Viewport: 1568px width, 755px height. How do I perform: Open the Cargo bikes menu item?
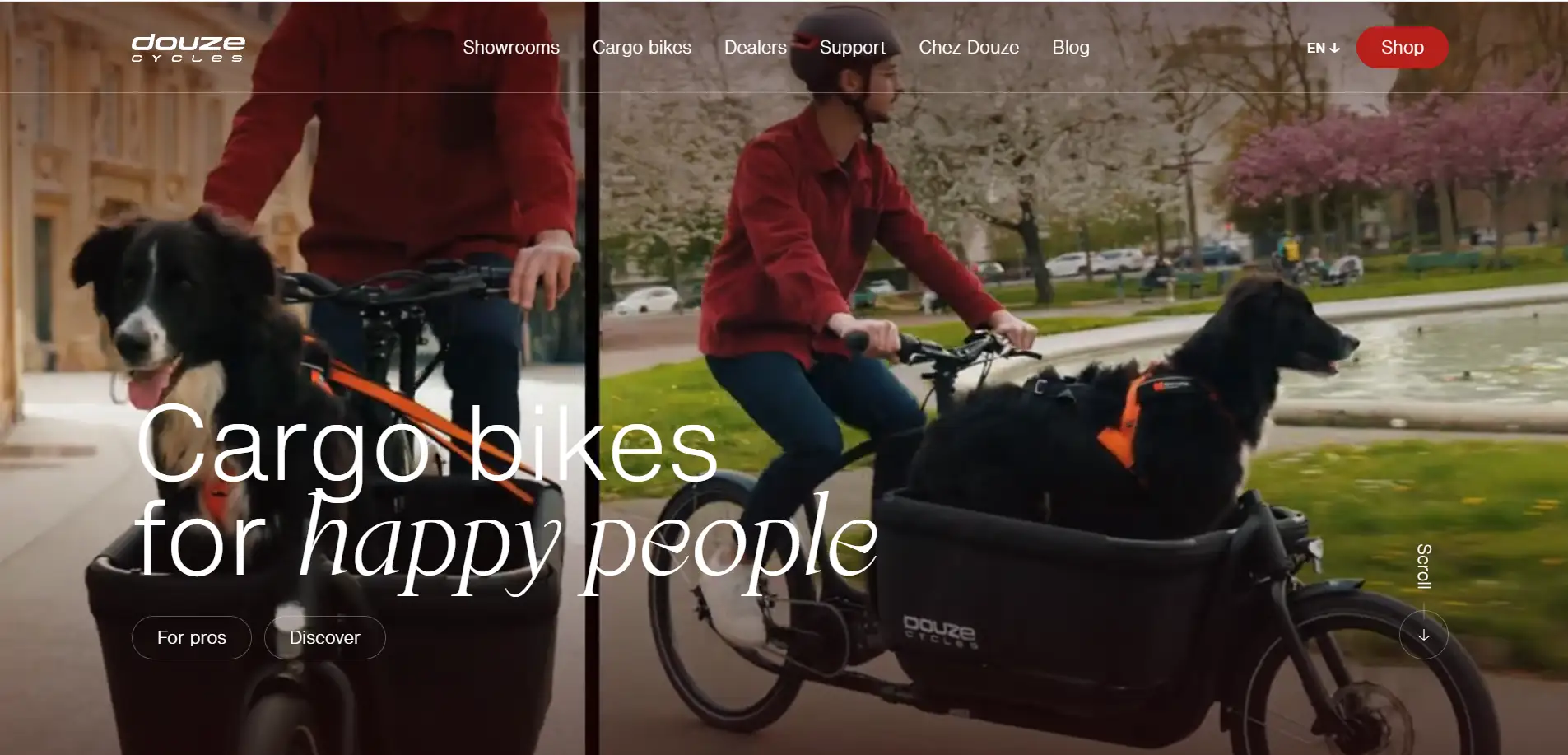642,48
